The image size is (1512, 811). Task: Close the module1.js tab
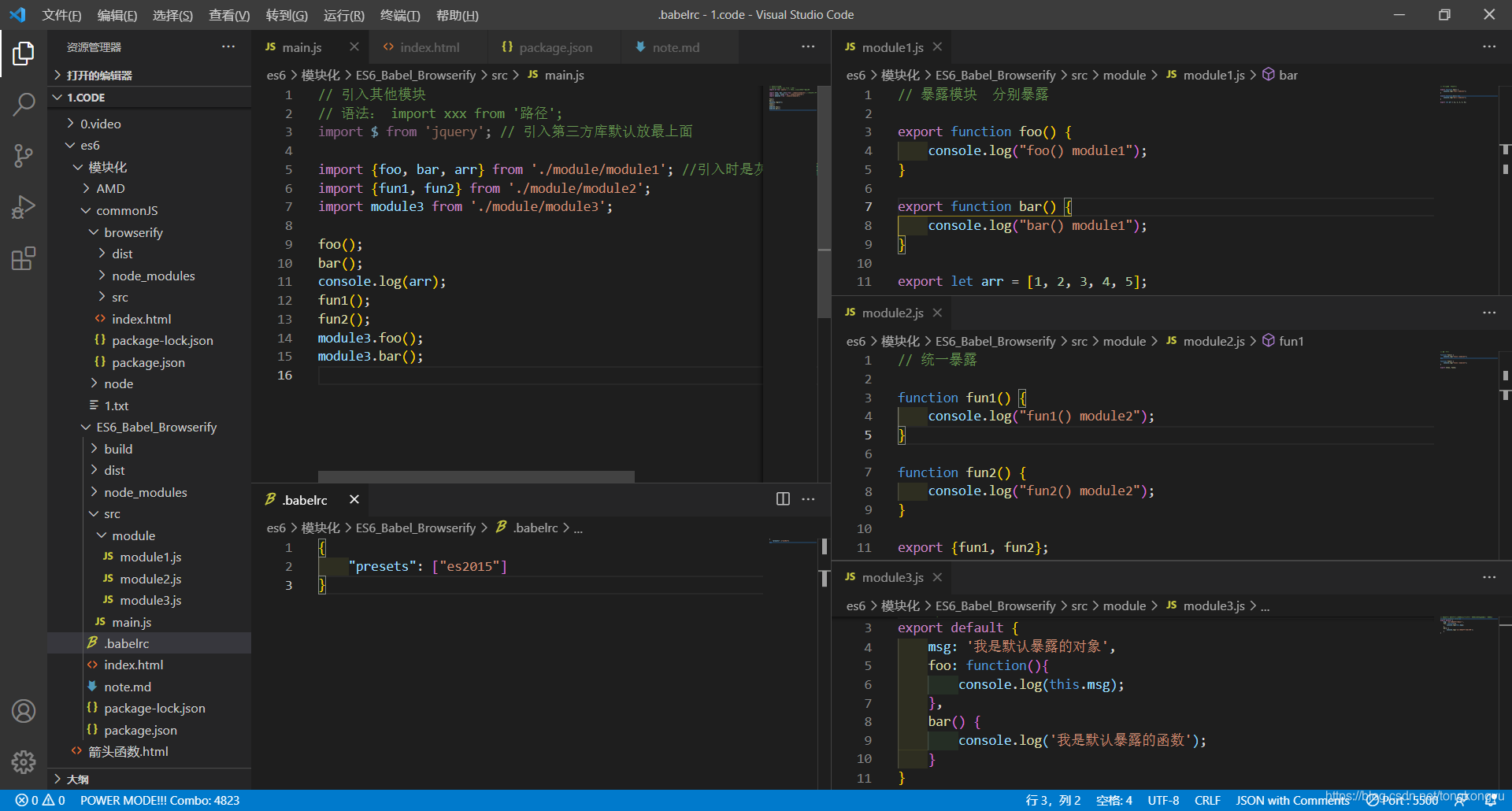coord(937,47)
